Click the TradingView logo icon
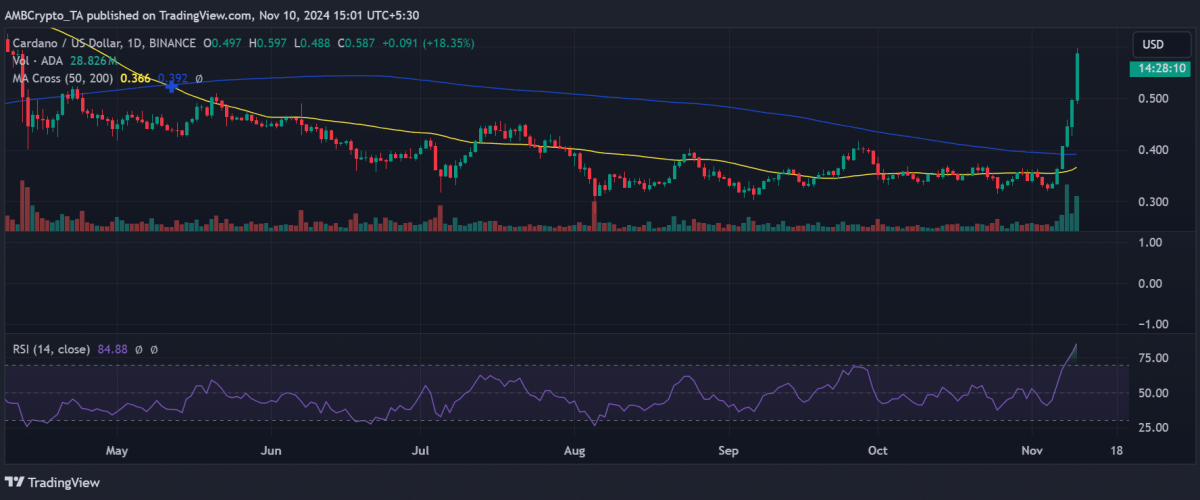Viewport: 1200px width, 500px height. pyautogui.click(x=16, y=482)
